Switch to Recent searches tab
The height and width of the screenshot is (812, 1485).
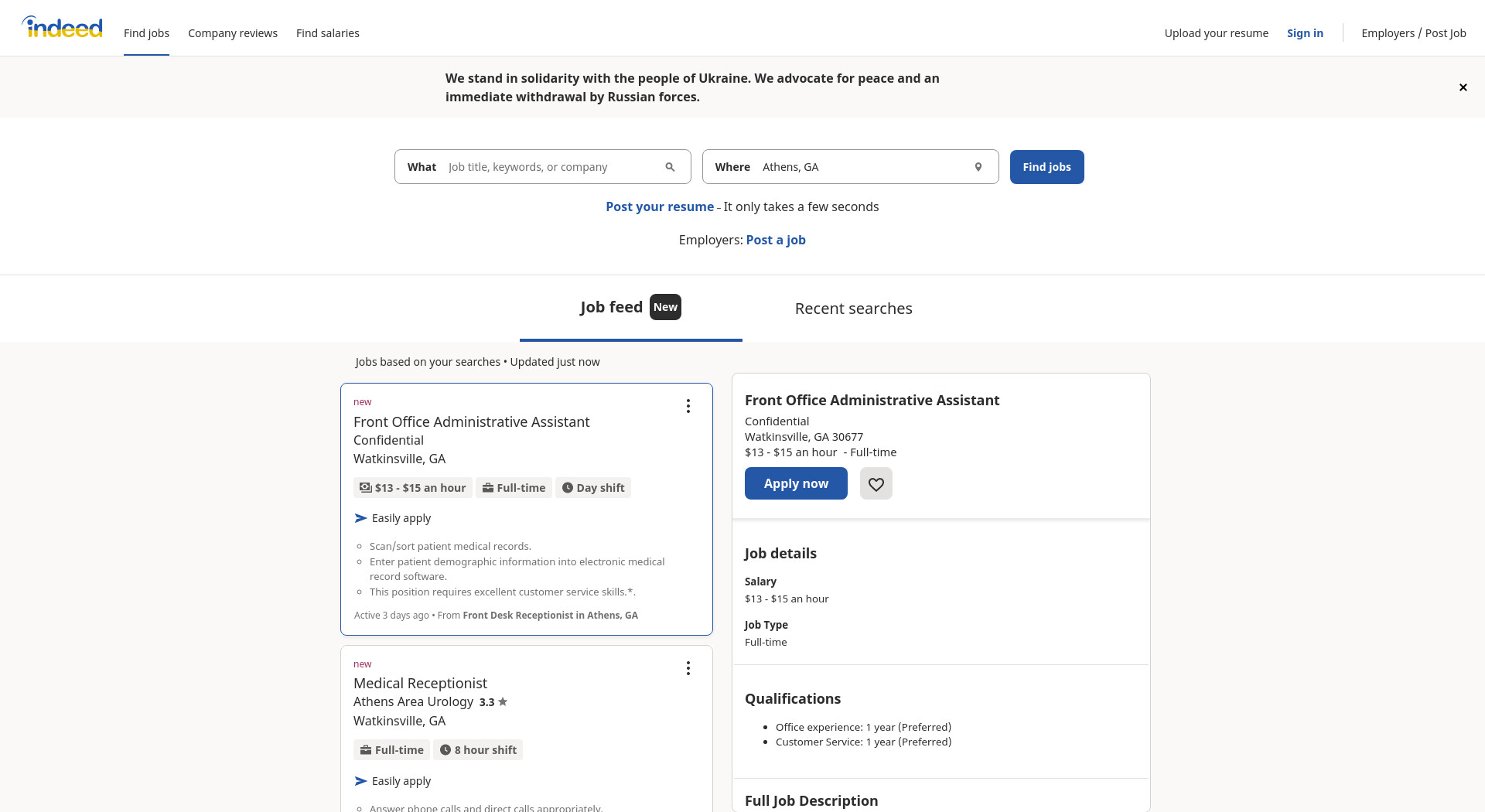tap(854, 309)
